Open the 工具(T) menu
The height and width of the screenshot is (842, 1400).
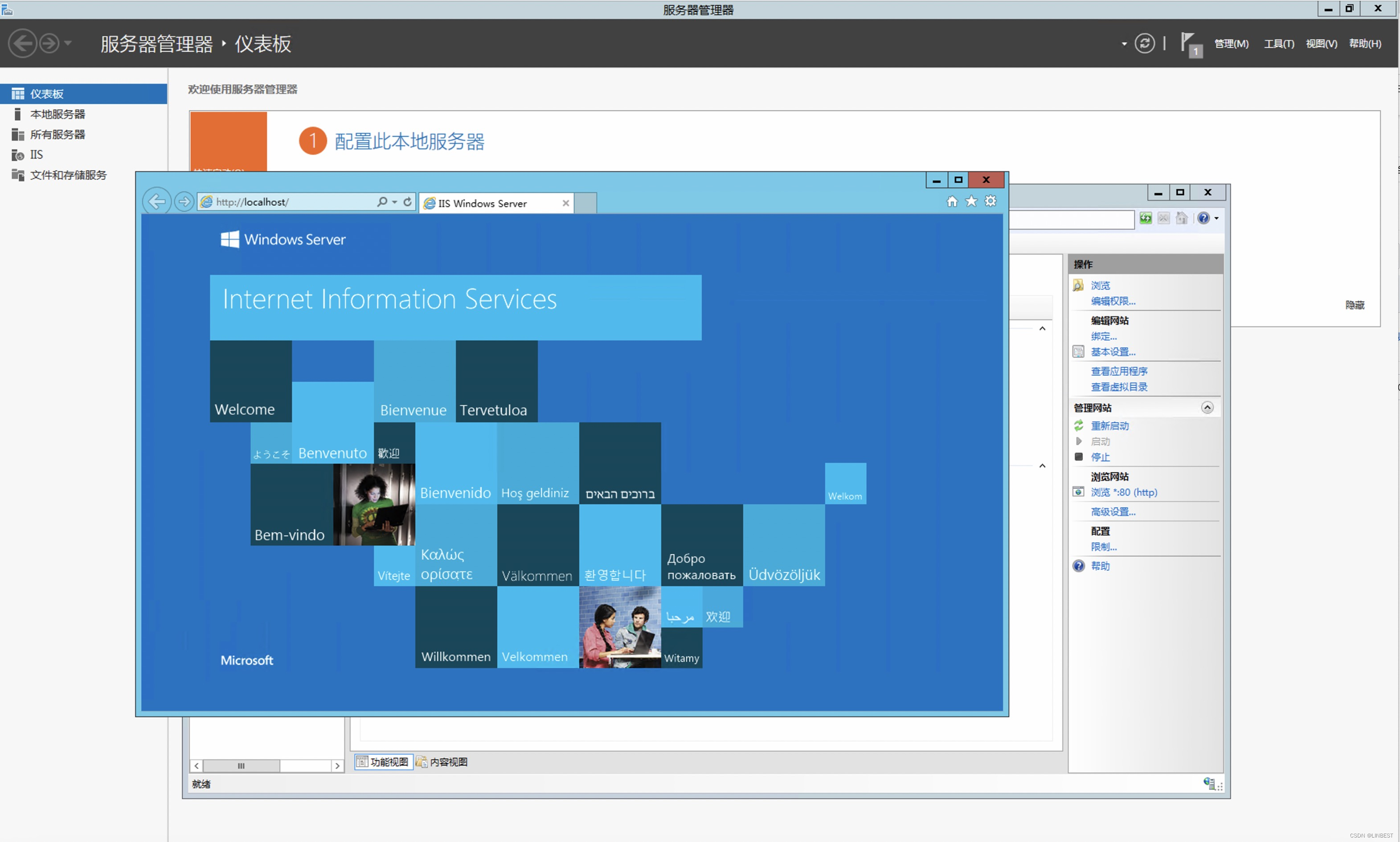coord(1278,44)
